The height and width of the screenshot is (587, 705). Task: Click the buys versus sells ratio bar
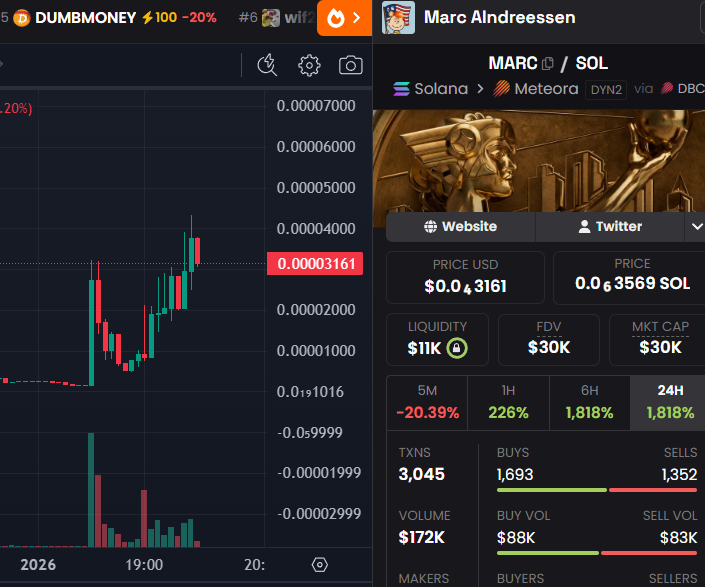coord(597,490)
